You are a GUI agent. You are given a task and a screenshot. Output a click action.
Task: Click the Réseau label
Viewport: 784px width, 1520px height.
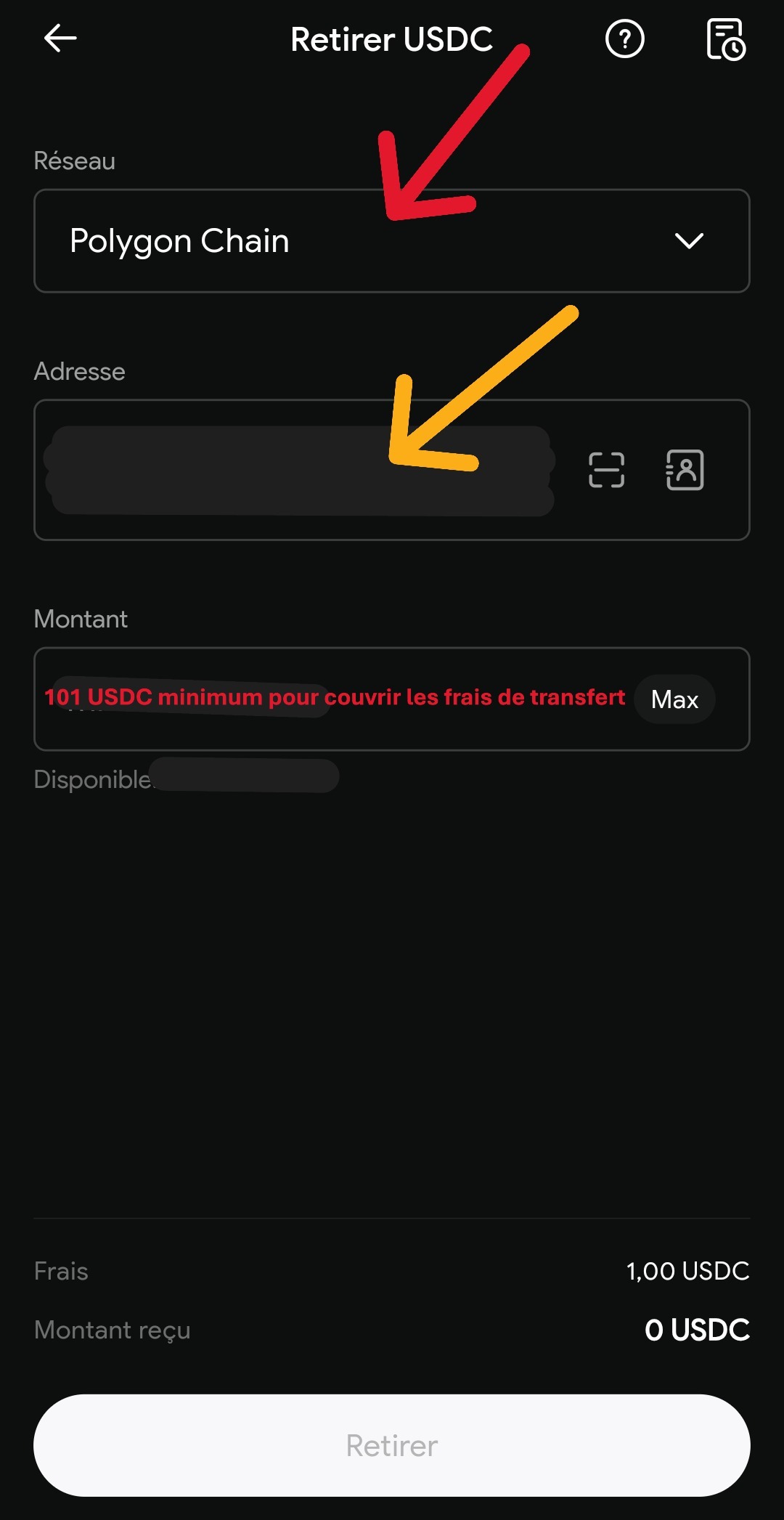[x=75, y=160]
